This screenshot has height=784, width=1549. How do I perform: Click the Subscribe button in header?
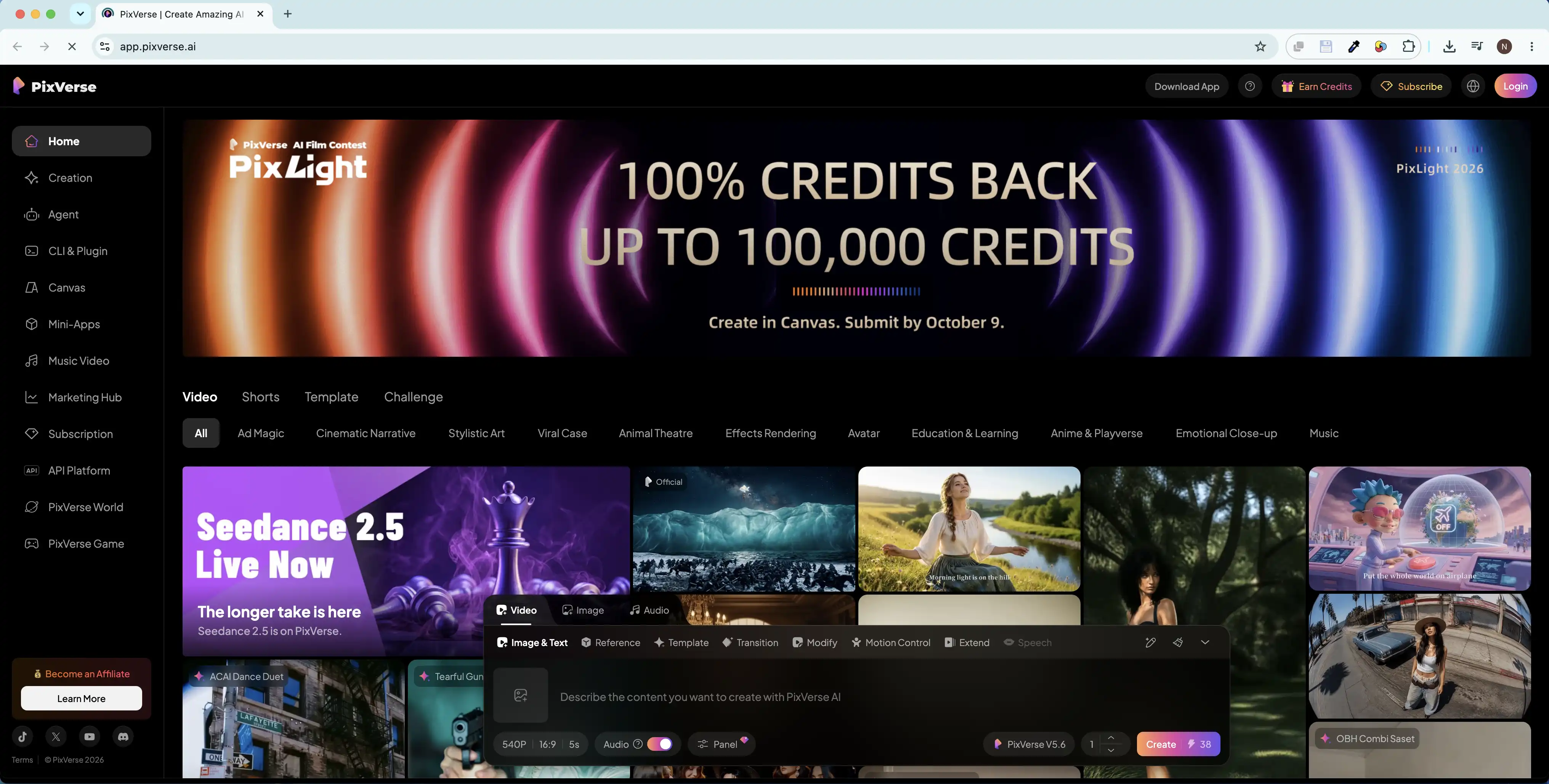click(1411, 86)
